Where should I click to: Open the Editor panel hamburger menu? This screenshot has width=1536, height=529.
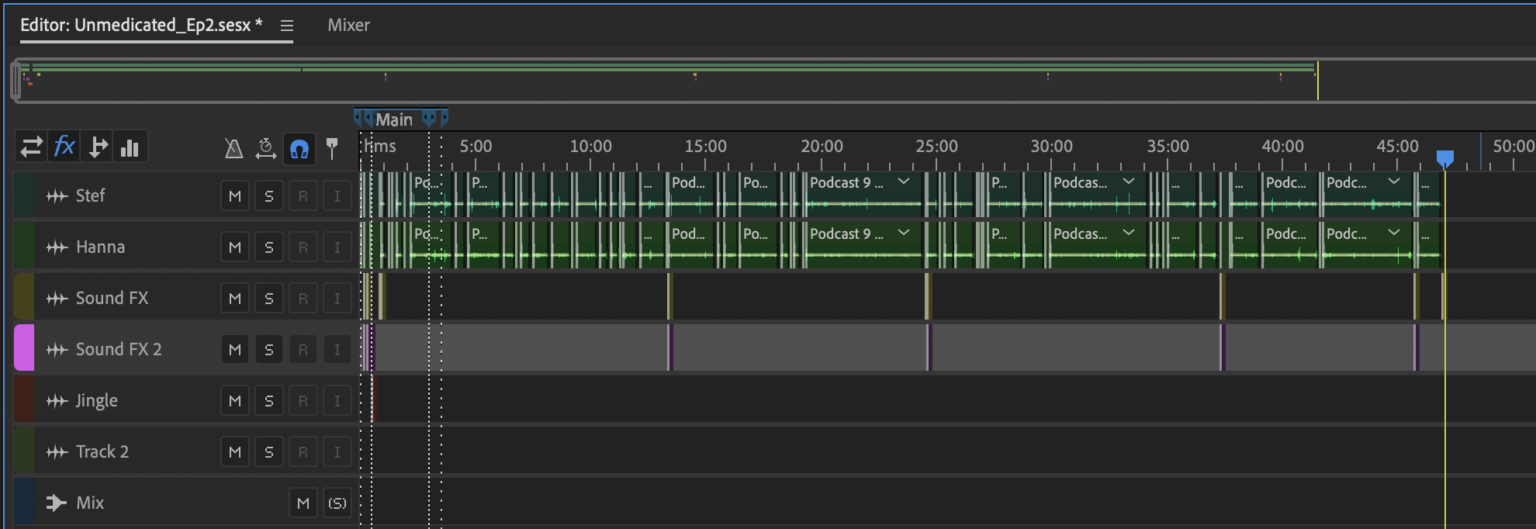[x=287, y=26]
